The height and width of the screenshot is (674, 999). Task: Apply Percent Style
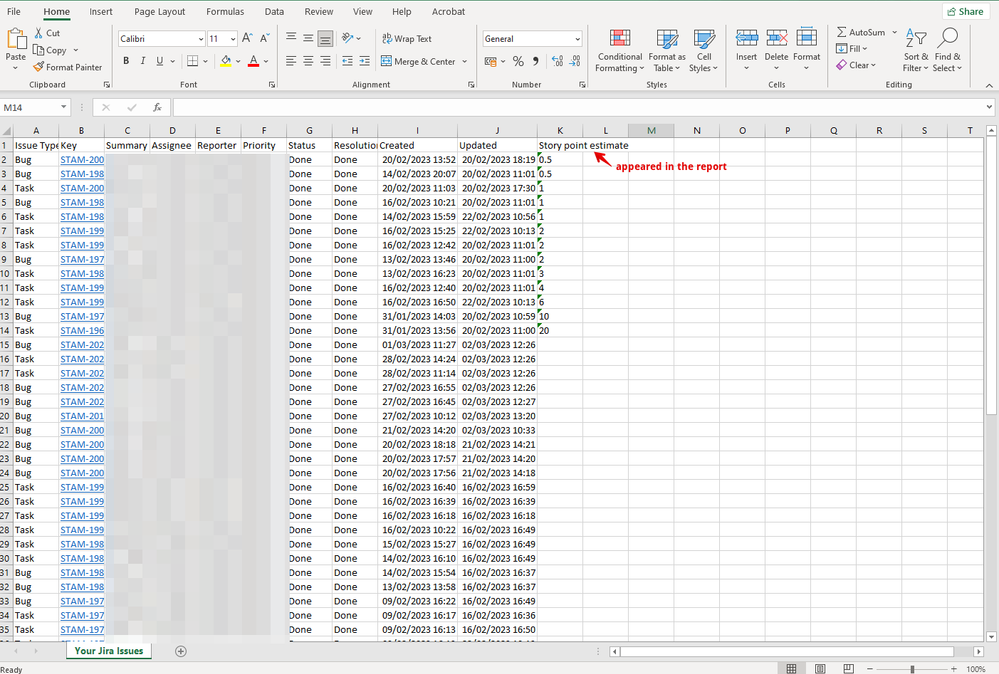point(518,61)
